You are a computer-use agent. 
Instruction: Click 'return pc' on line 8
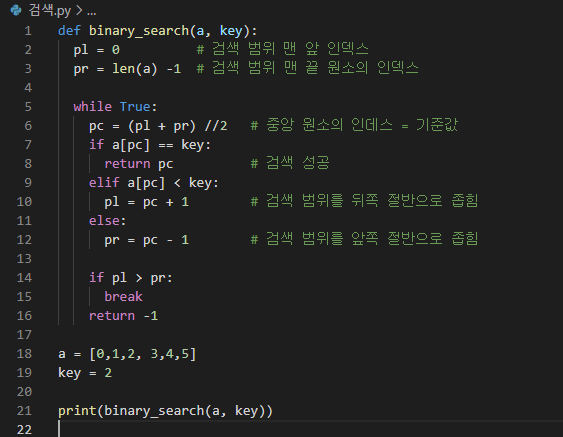[139, 164]
